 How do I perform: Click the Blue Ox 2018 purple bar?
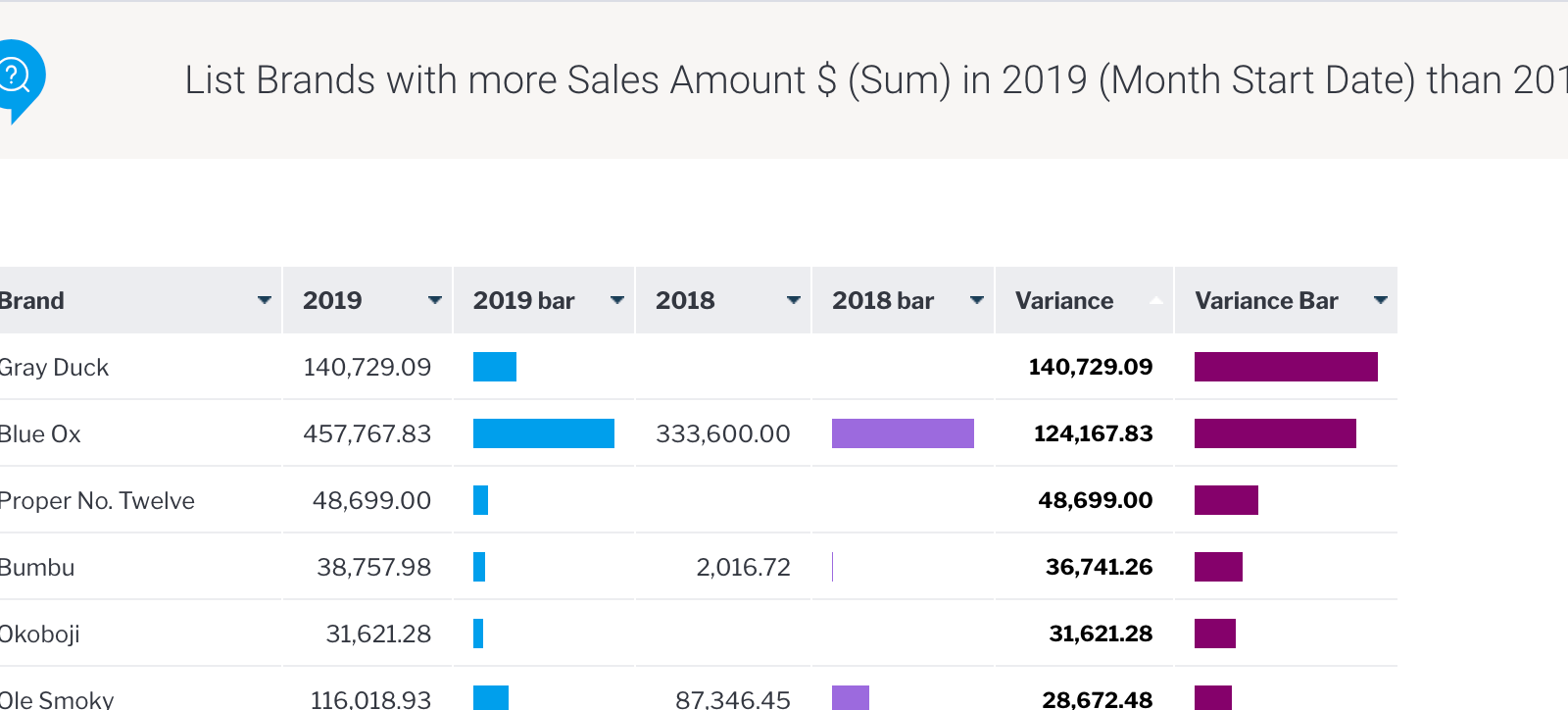[902, 433]
